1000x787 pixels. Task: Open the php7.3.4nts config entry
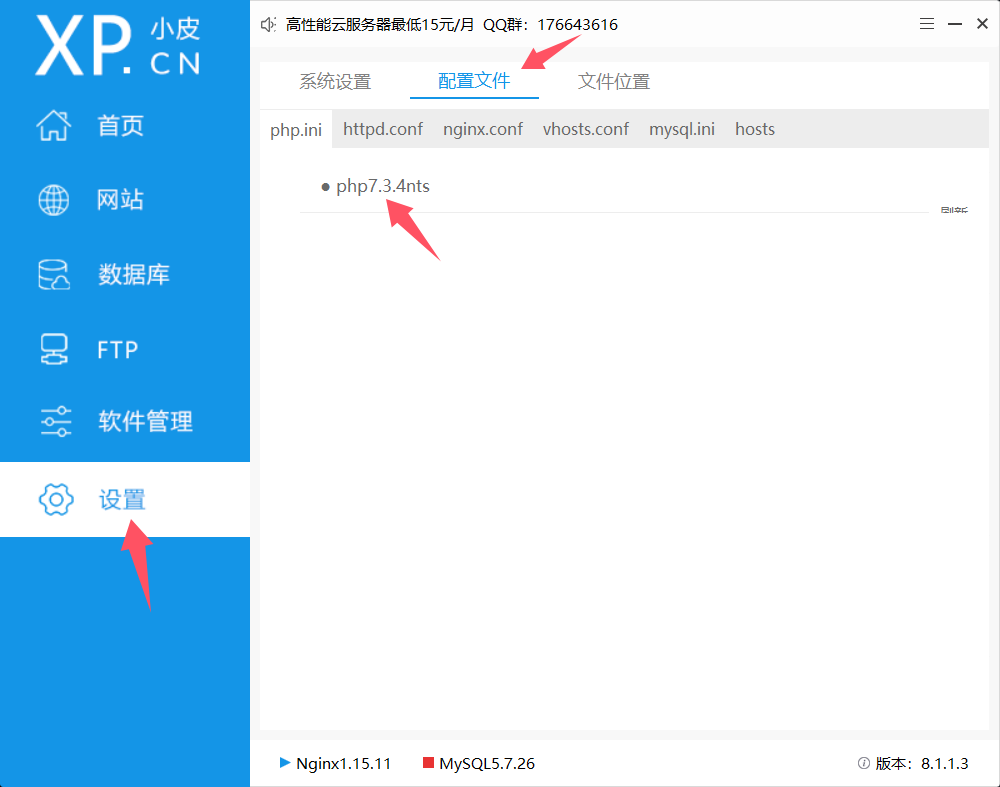tap(383, 186)
